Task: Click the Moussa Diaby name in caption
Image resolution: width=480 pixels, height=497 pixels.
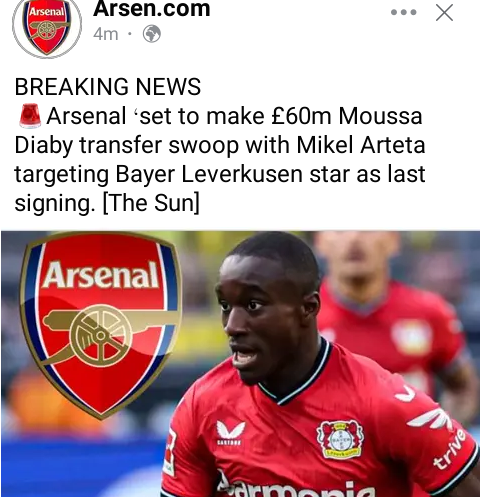Action: [218, 131]
